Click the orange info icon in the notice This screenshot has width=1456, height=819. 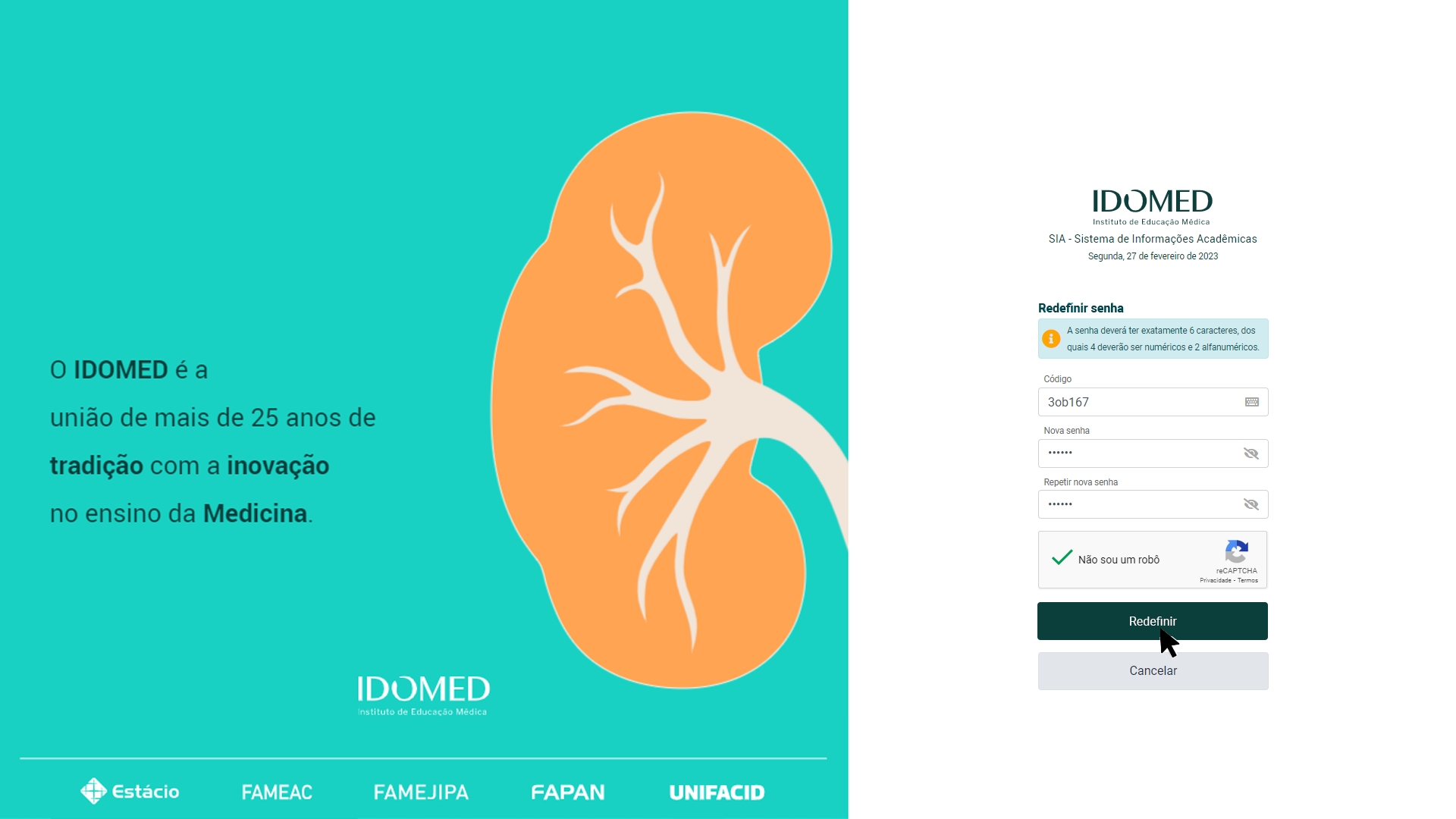[x=1051, y=338]
